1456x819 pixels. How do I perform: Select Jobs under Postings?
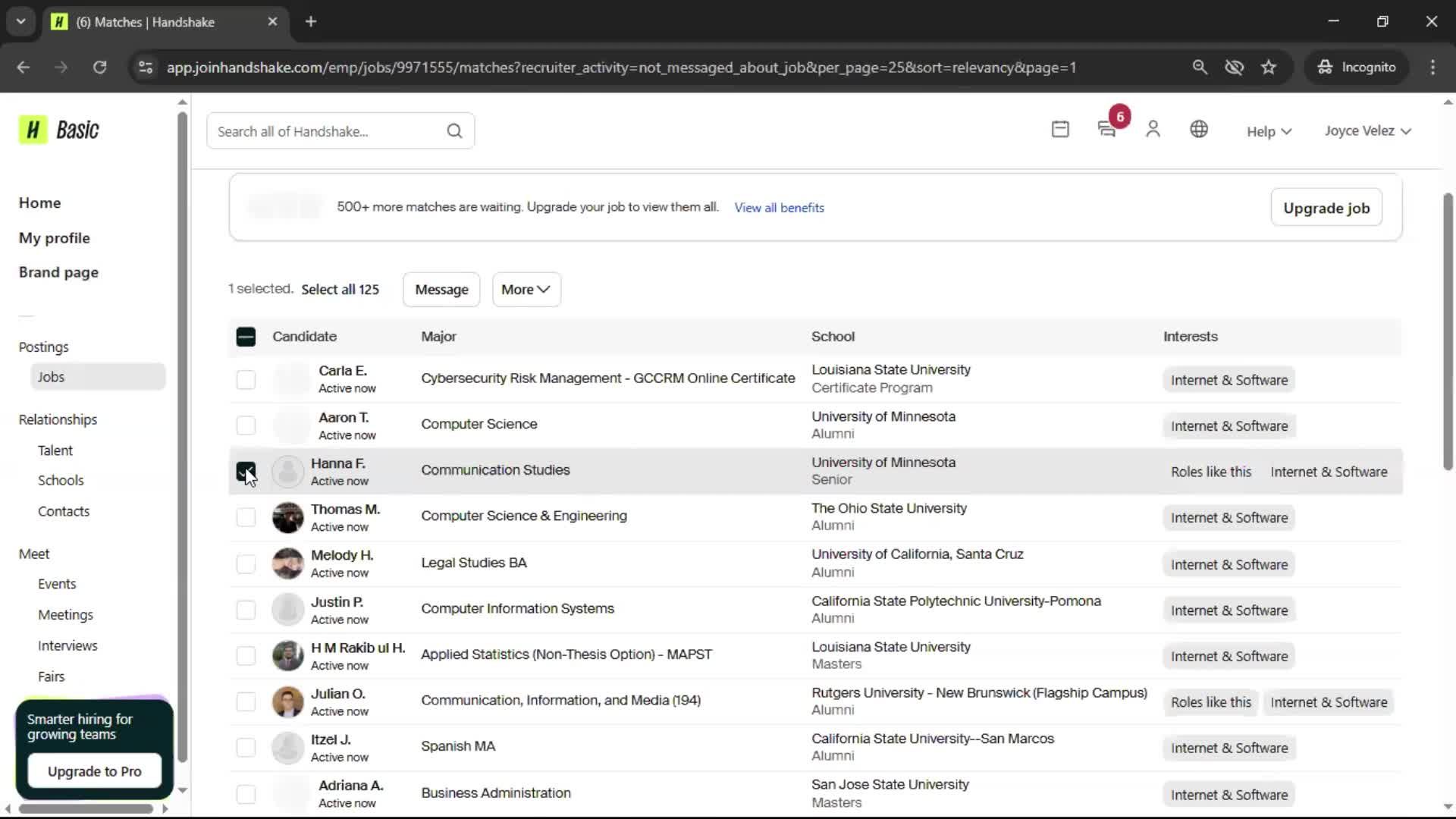[98, 377]
